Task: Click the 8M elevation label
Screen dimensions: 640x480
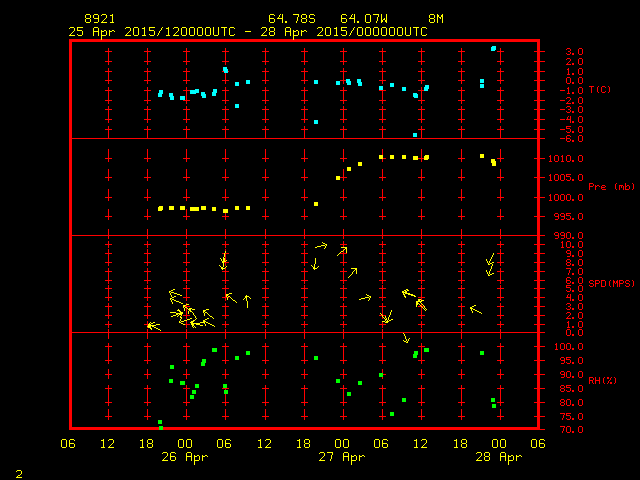Action: 436,19
